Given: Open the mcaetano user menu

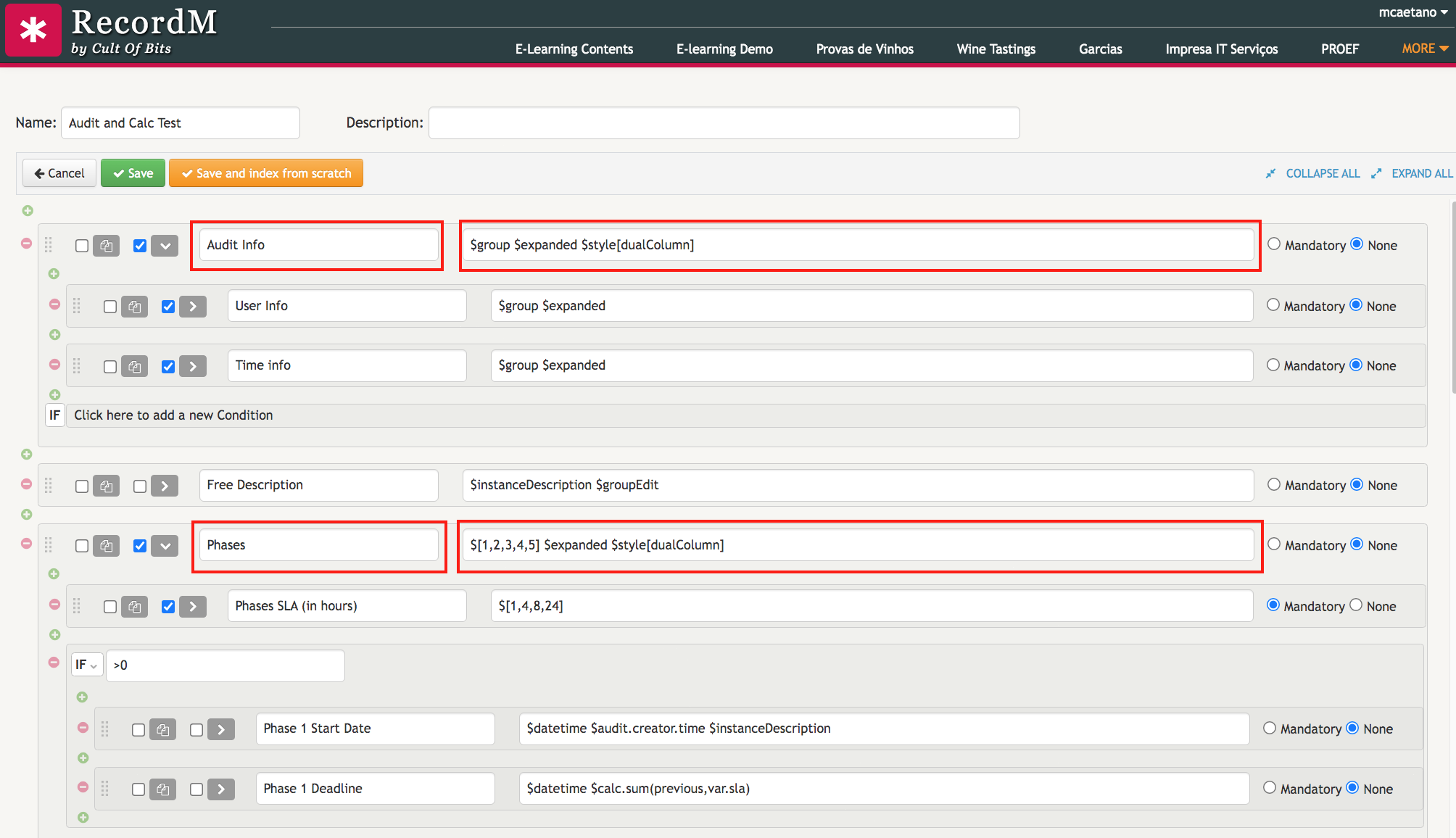Looking at the screenshot, I should (1412, 12).
